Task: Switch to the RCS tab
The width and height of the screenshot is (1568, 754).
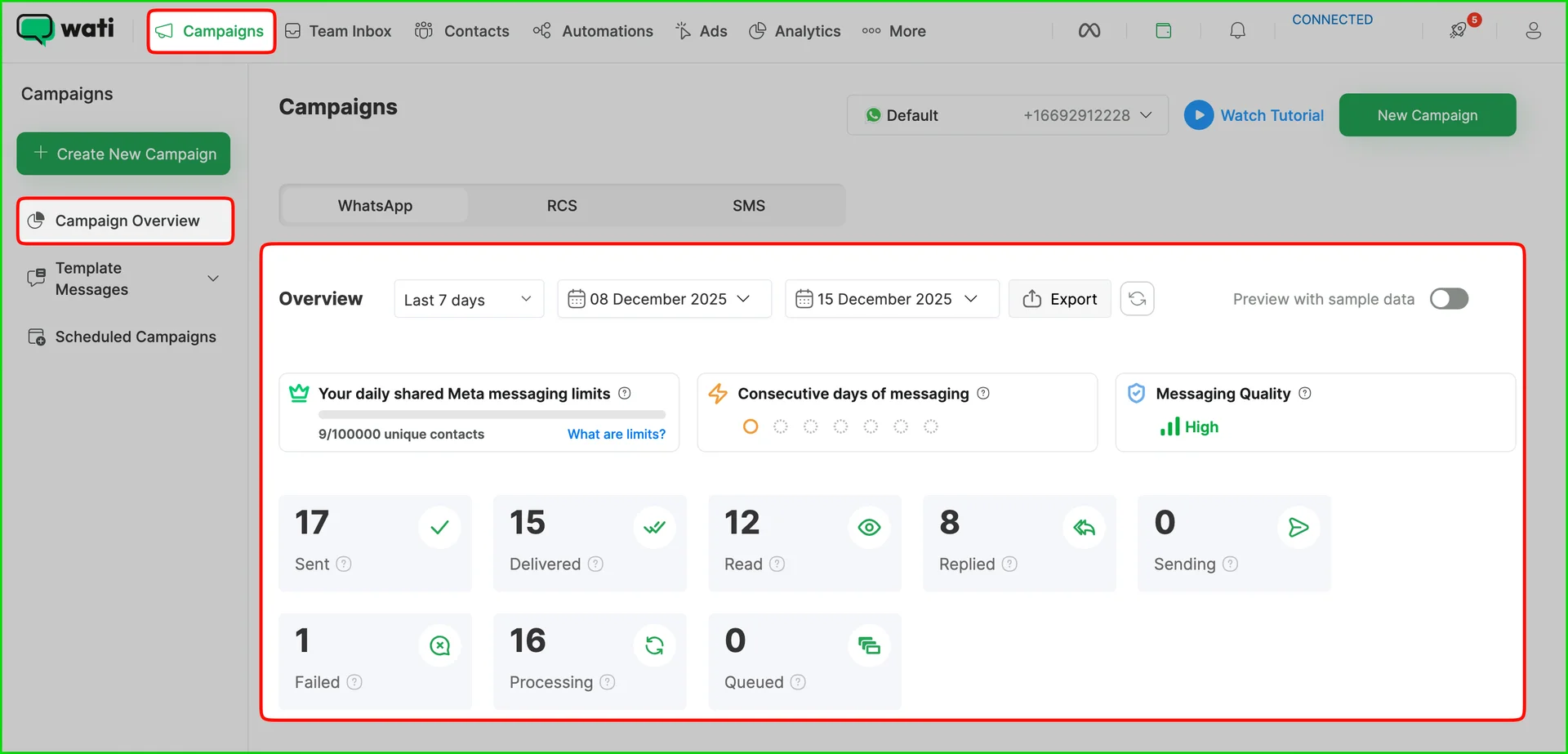Action: click(x=562, y=205)
